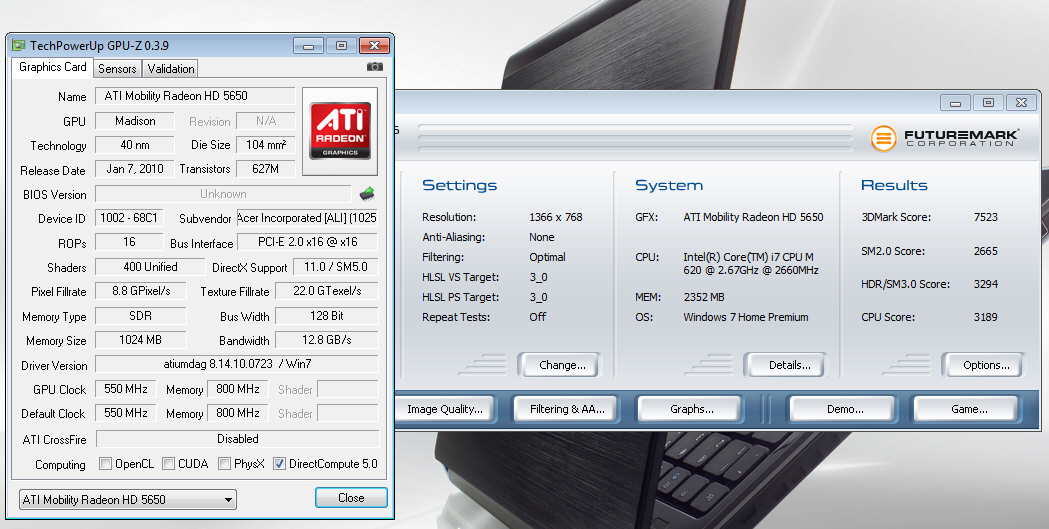This screenshot has height=529, width=1049.
Task: Click Pixel Fillrate field 8.8 GPixel/s
Action: 140,291
